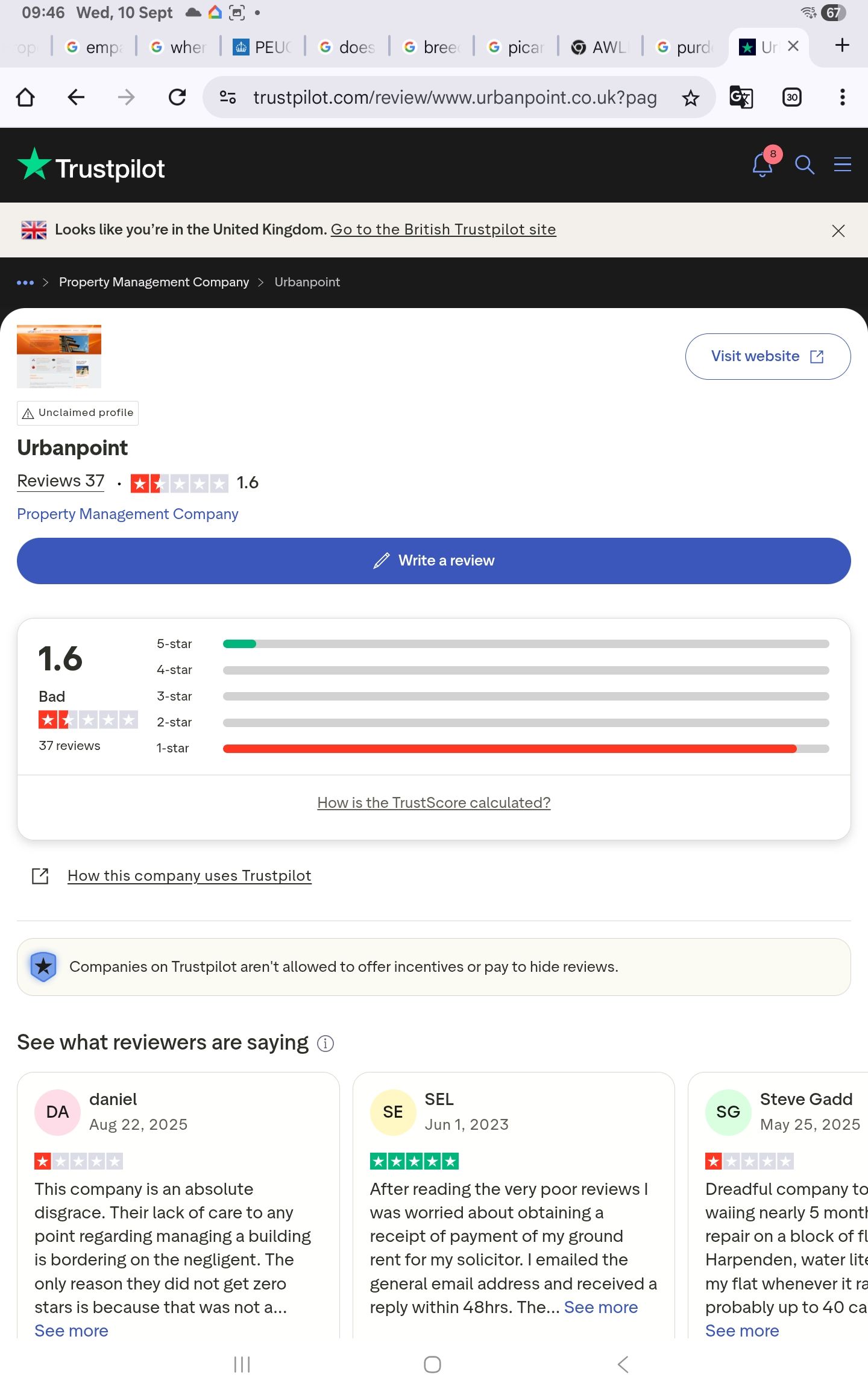Reload the page
Viewport: 868px width, 1389px height.
pos(177,98)
